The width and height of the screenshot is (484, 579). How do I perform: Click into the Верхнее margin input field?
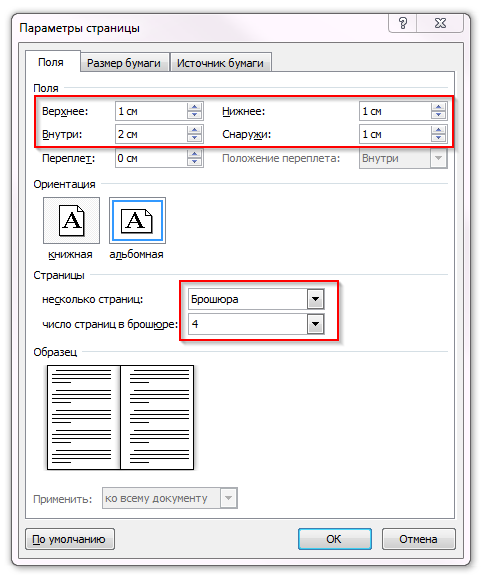(x=151, y=111)
